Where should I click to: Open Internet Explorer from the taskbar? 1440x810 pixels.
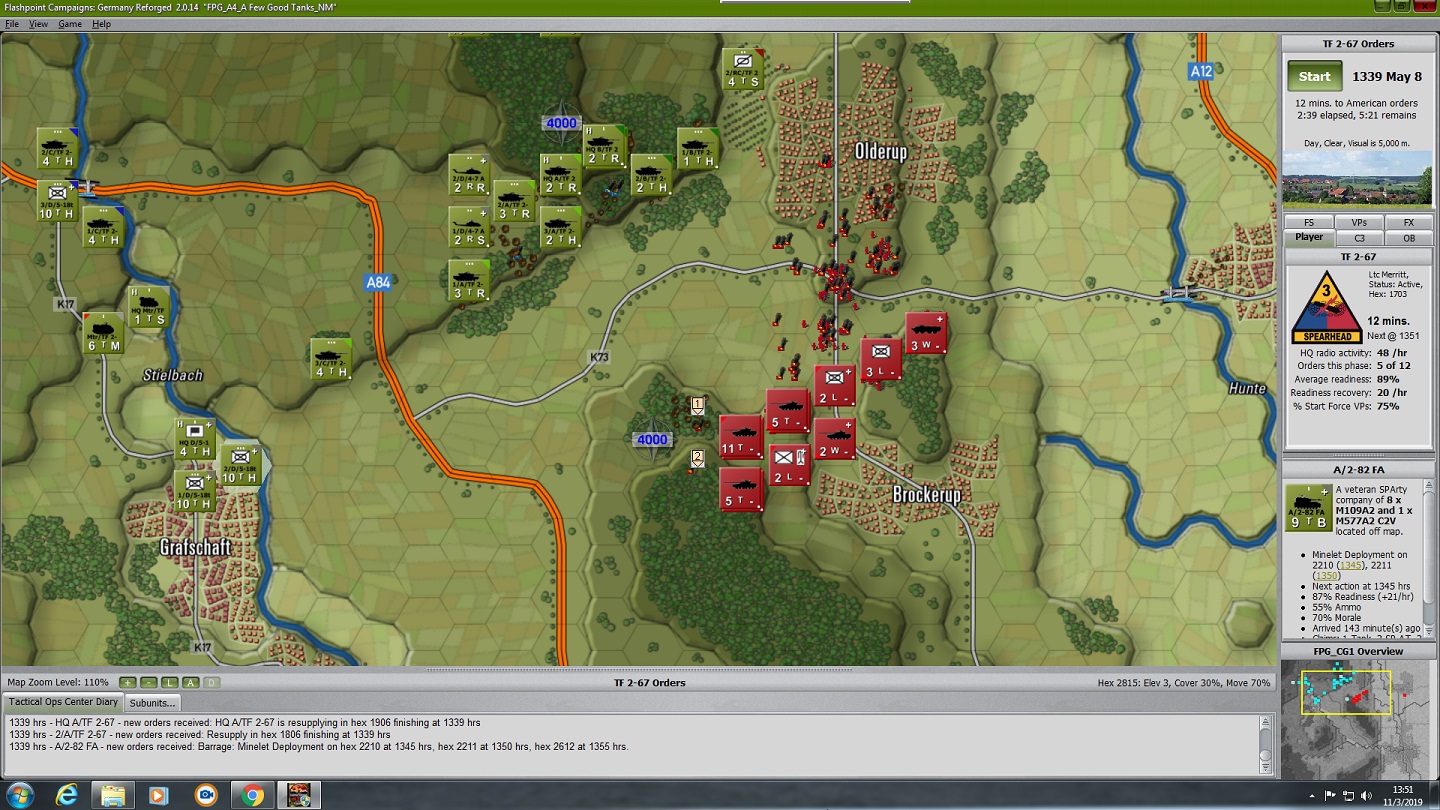coord(68,795)
